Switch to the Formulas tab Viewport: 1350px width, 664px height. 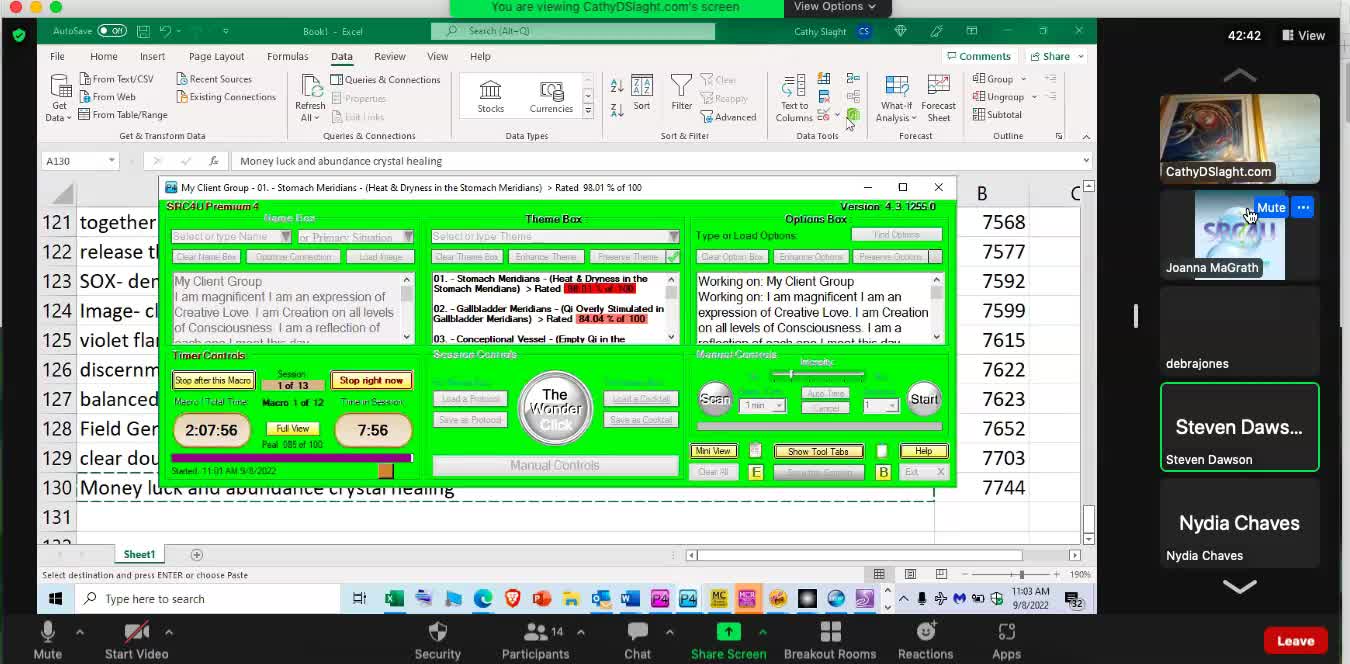pos(288,57)
